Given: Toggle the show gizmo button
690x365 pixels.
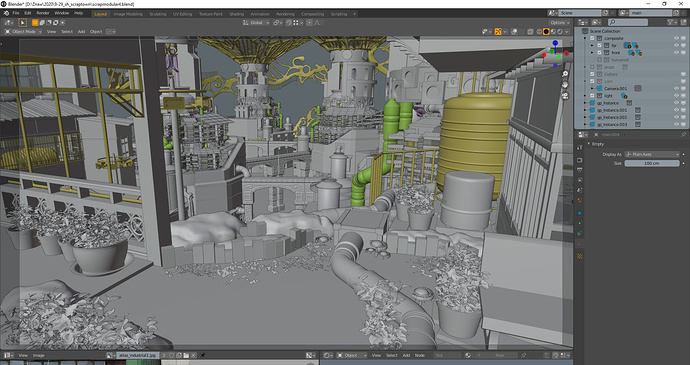Looking at the screenshot, I should click(498, 31).
